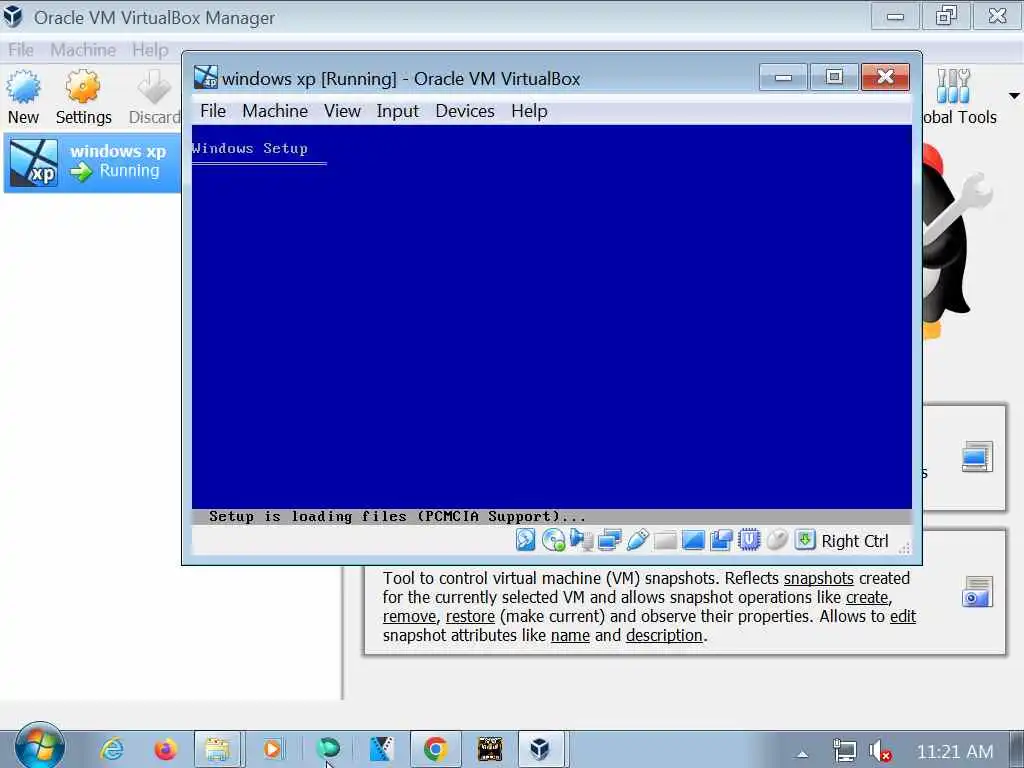Click the shared folders indicator icon
The image size is (1024, 768).
665,541
